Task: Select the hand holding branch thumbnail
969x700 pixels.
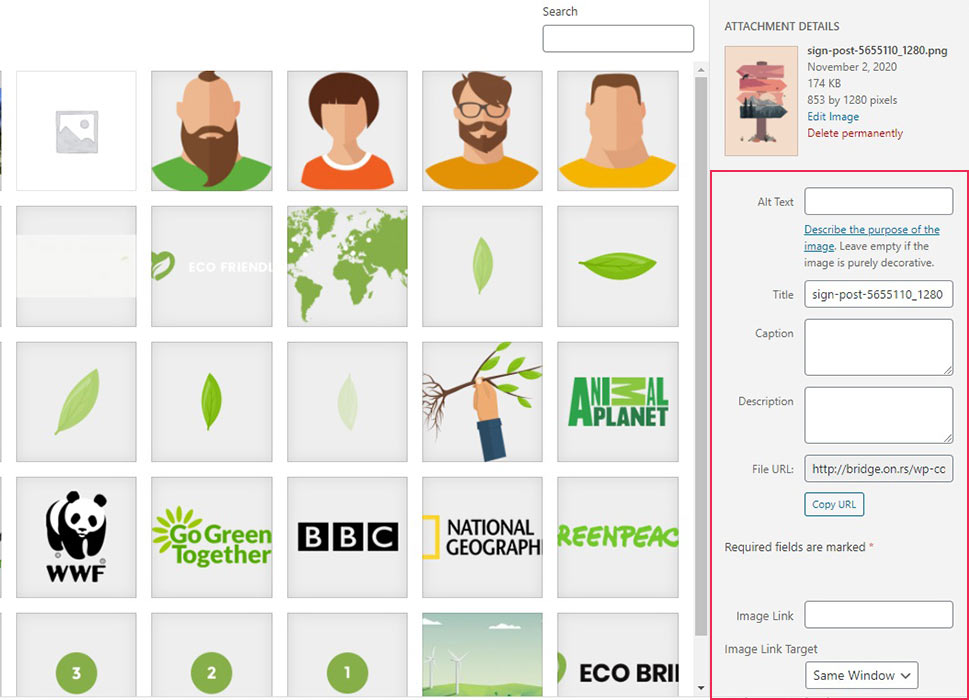Action: tap(482, 402)
